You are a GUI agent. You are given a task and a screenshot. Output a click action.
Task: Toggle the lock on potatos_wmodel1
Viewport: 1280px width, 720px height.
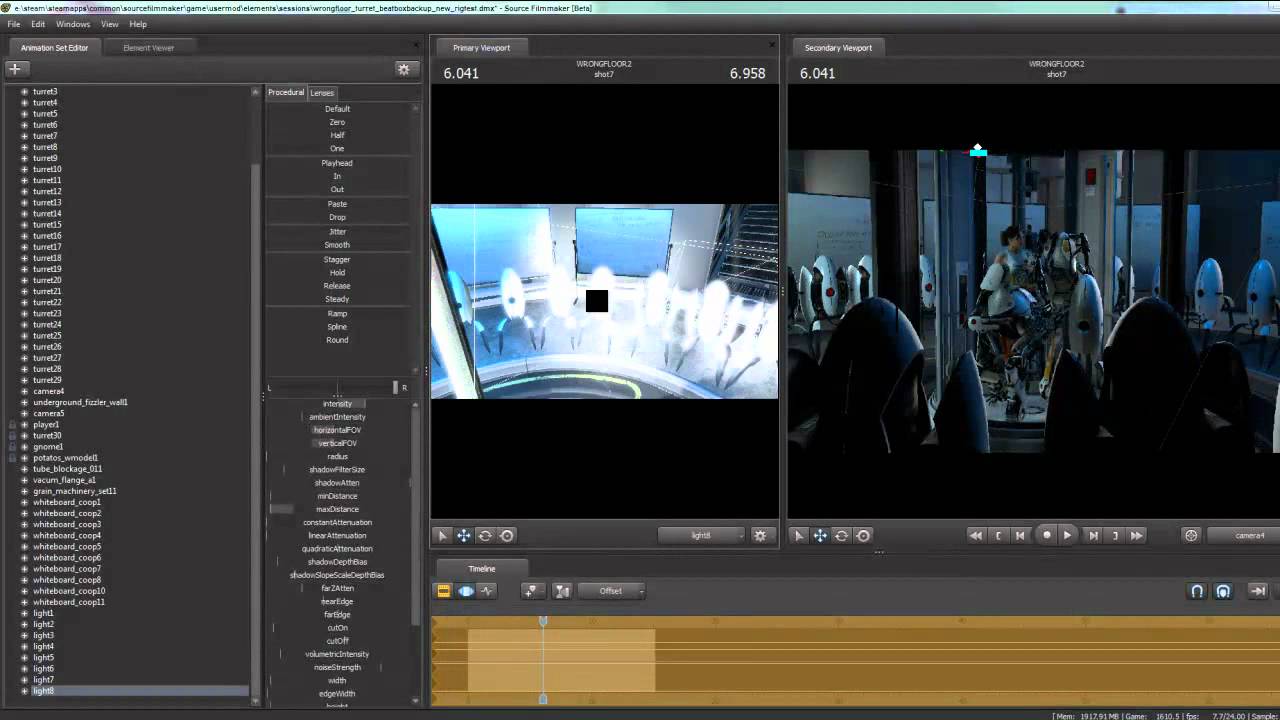[x=12, y=458]
